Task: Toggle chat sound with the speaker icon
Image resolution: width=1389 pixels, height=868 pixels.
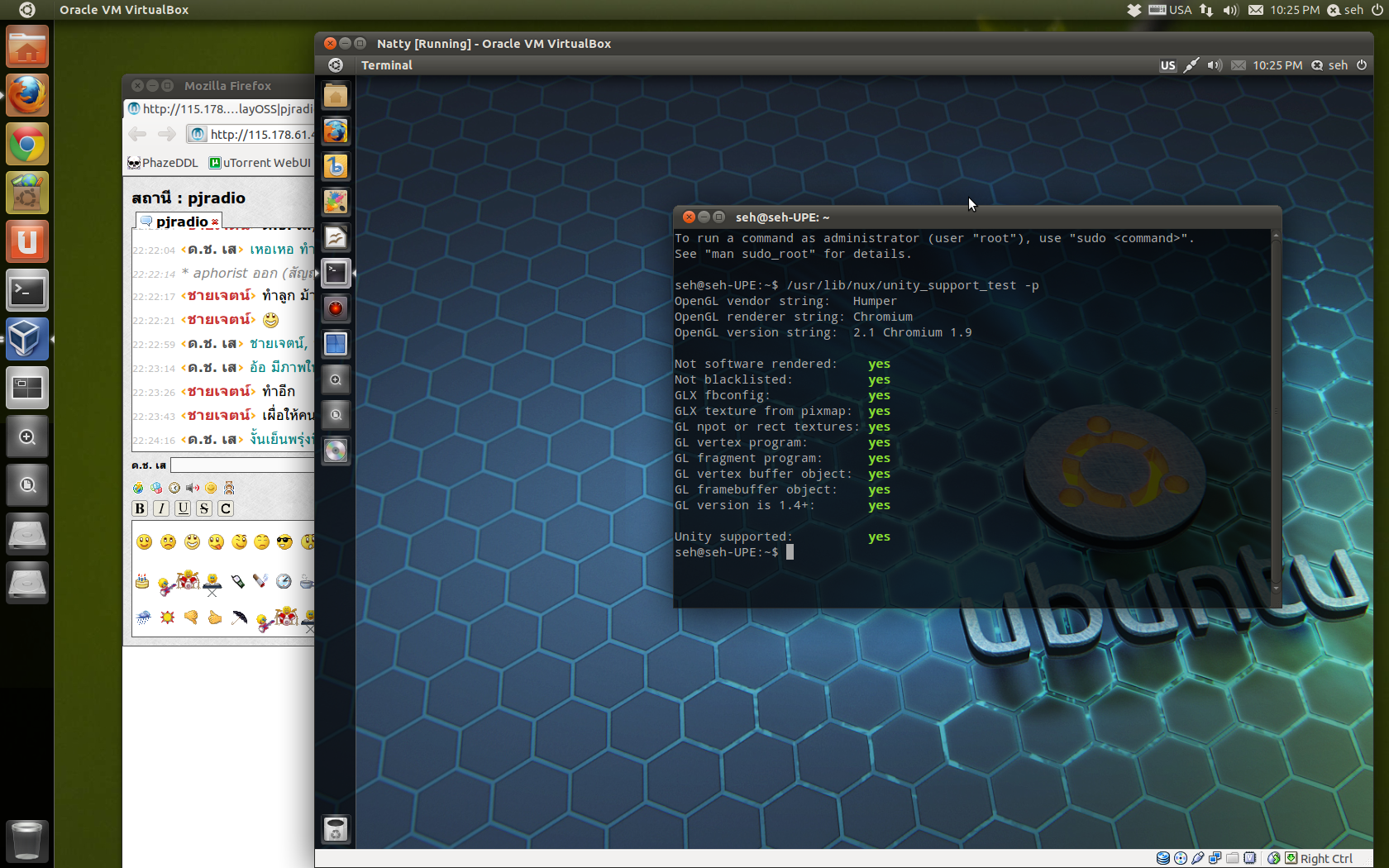Action: point(193,488)
